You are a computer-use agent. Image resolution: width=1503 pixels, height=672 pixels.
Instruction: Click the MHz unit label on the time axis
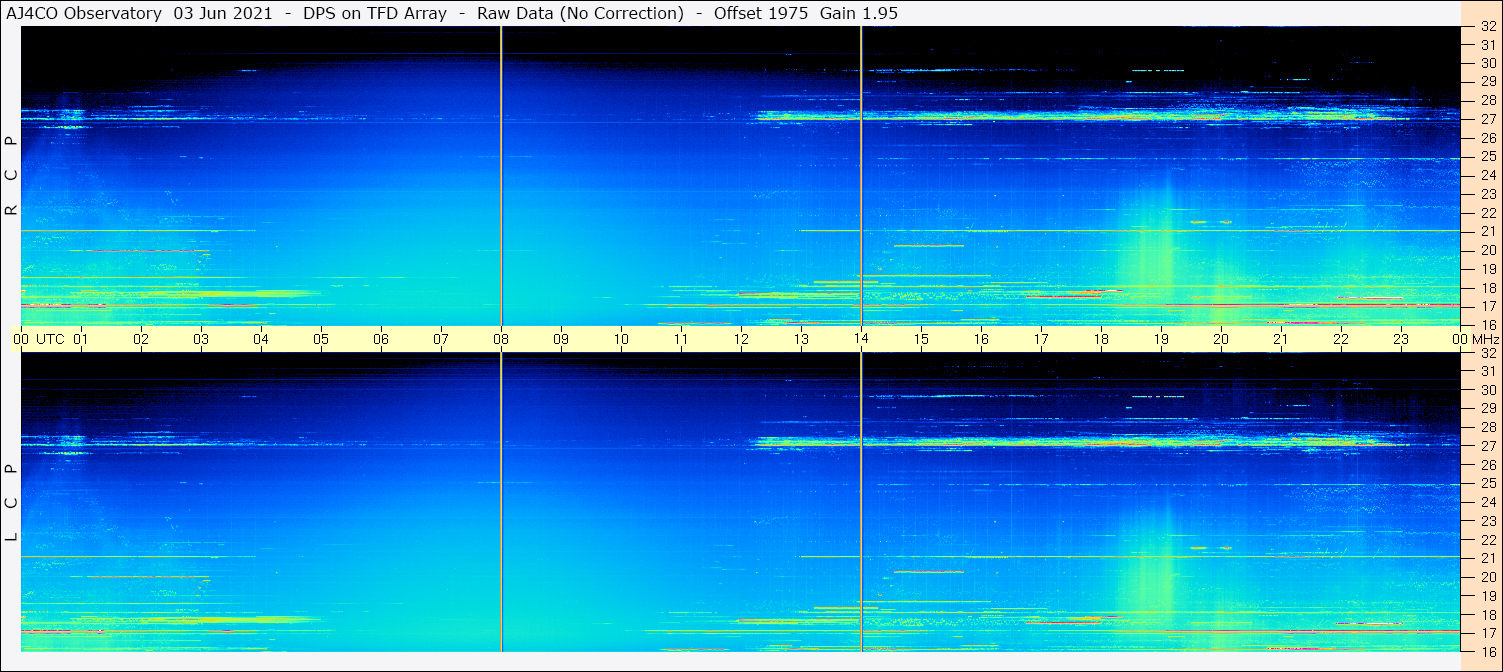(x=1484, y=339)
